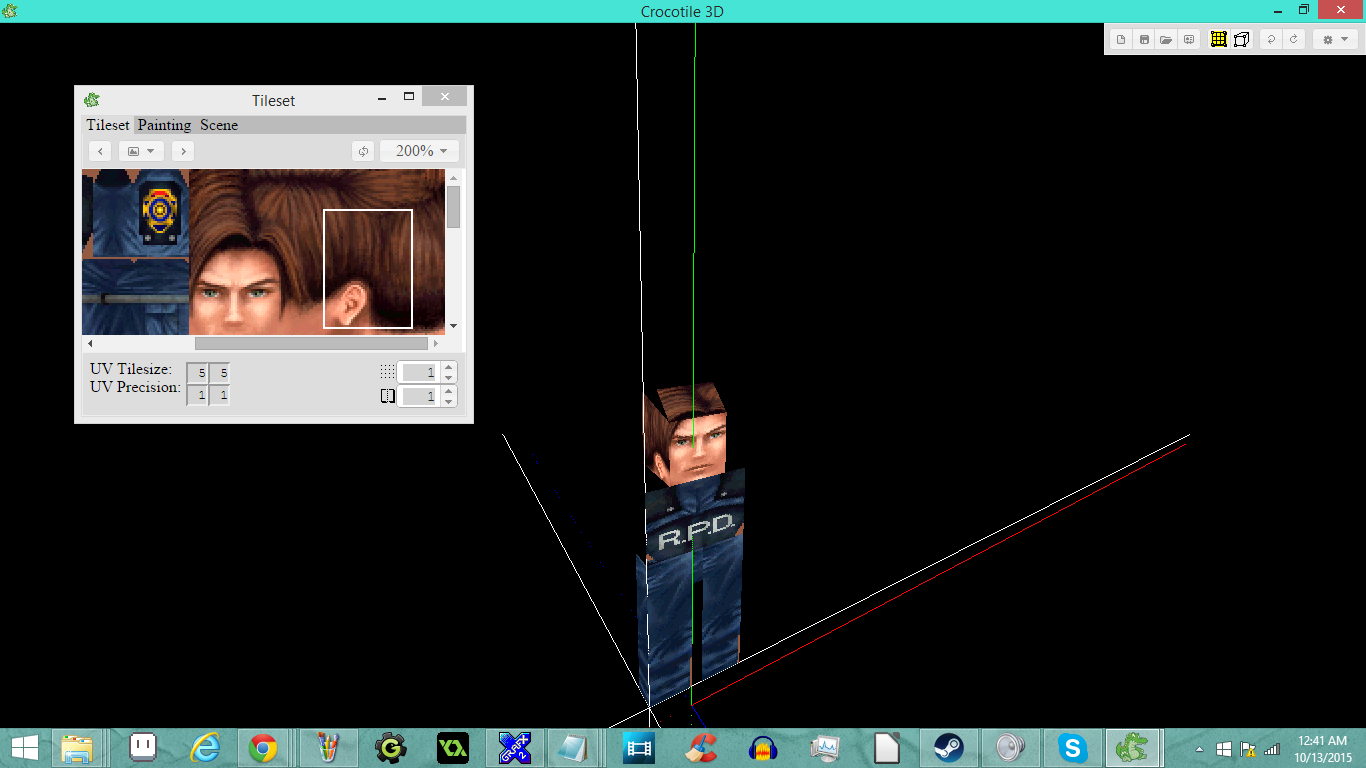1366x768 pixels.
Task: Open the tileset image dropdown
Action: pos(141,151)
